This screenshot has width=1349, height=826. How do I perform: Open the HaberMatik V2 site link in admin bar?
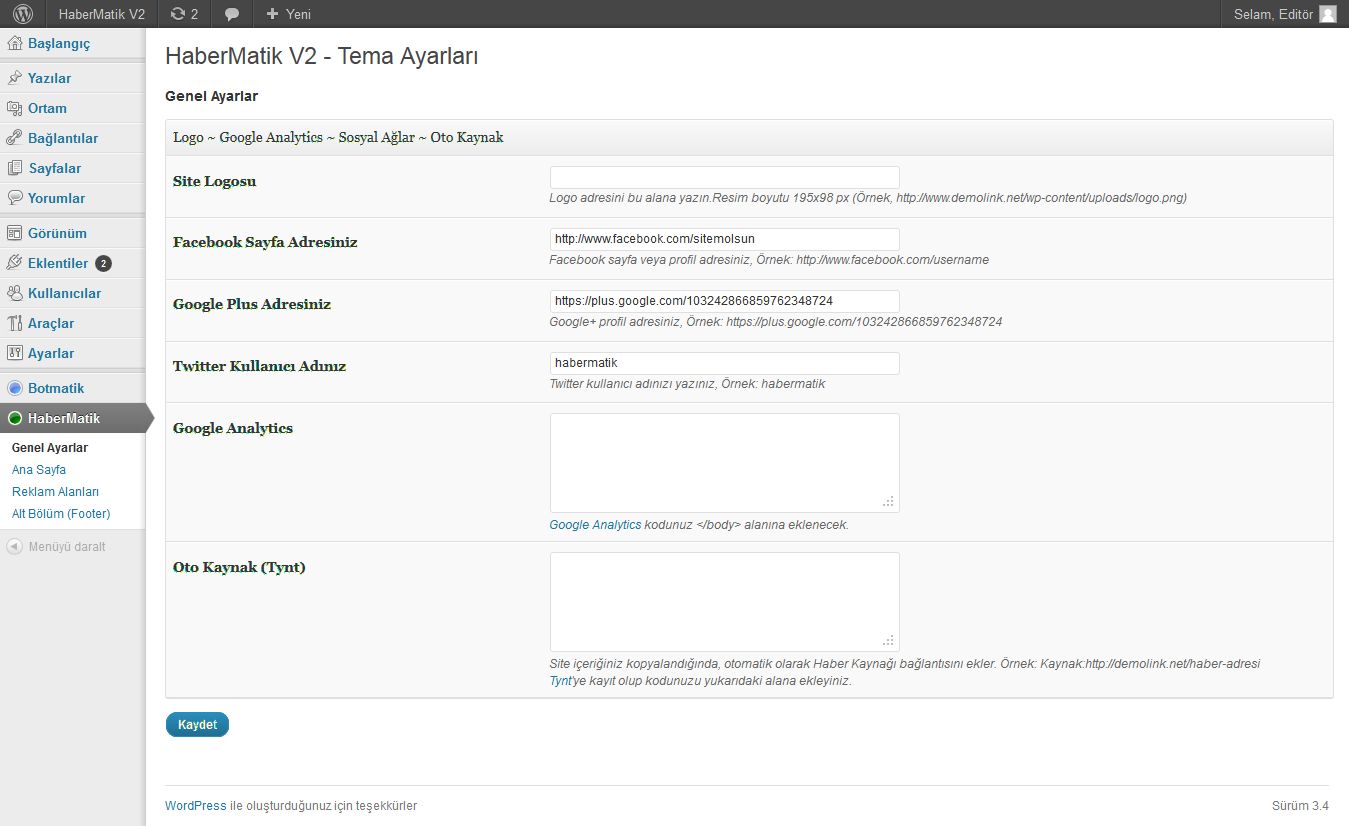pos(102,14)
